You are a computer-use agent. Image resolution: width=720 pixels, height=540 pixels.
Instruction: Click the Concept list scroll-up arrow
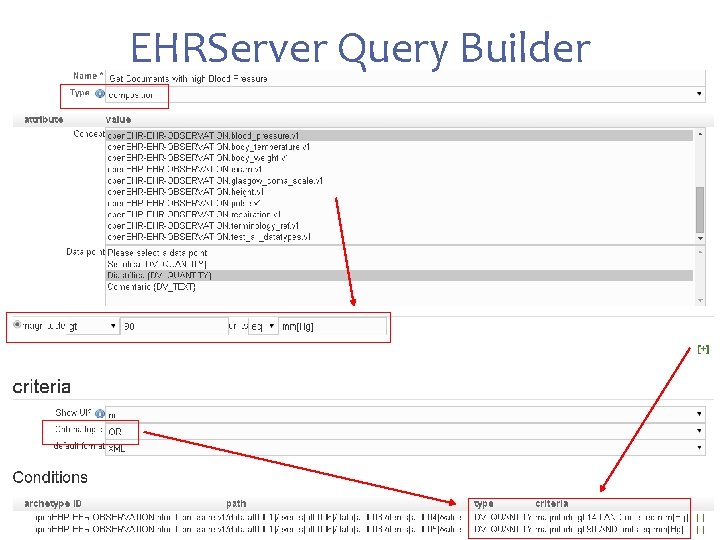(700, 134)
